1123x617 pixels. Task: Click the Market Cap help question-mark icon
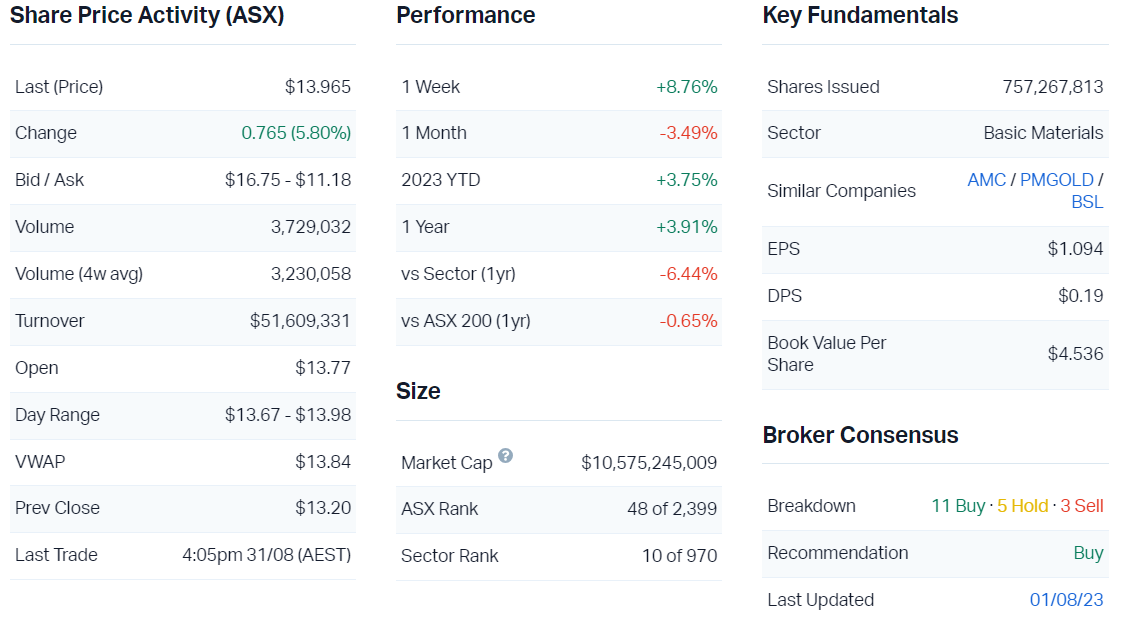point(506,456)
